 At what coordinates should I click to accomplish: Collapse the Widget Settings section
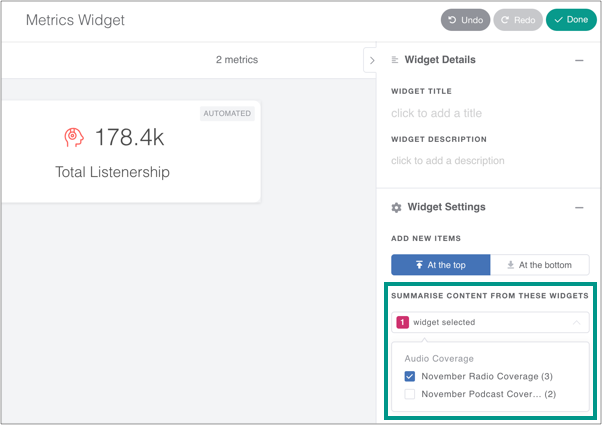(x=579, y=207)
